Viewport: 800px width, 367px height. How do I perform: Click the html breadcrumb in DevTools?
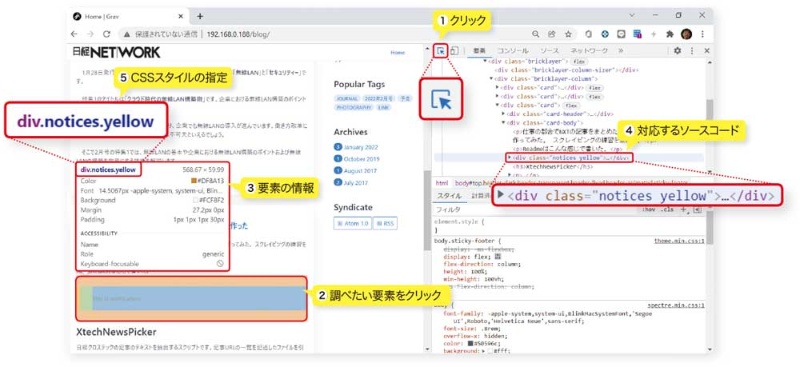click(442, 183)
